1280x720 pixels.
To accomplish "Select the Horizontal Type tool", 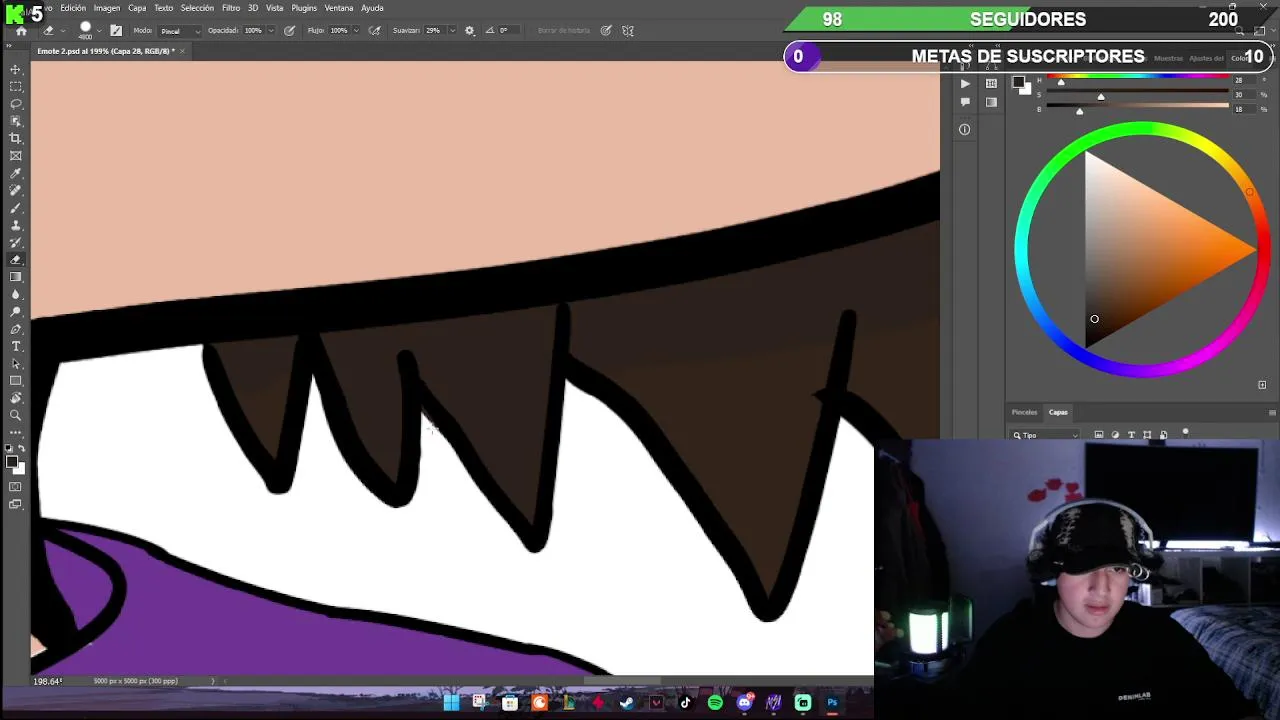I will (16, 346).
